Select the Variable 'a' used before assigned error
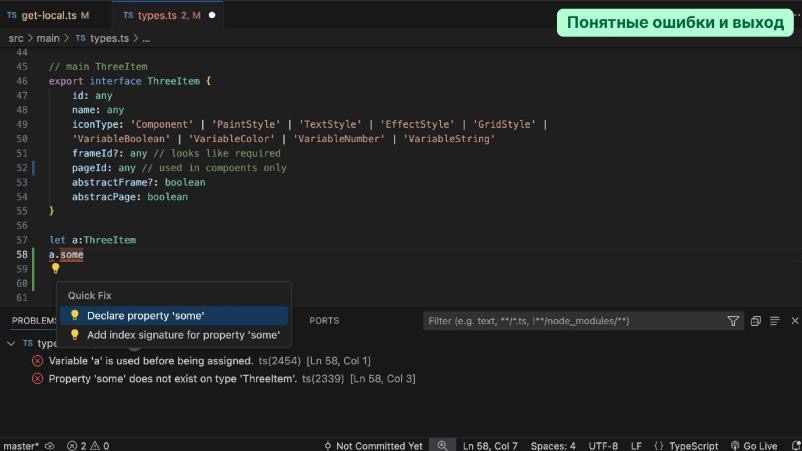Screen dimensions: 802x451 (210, 361)
